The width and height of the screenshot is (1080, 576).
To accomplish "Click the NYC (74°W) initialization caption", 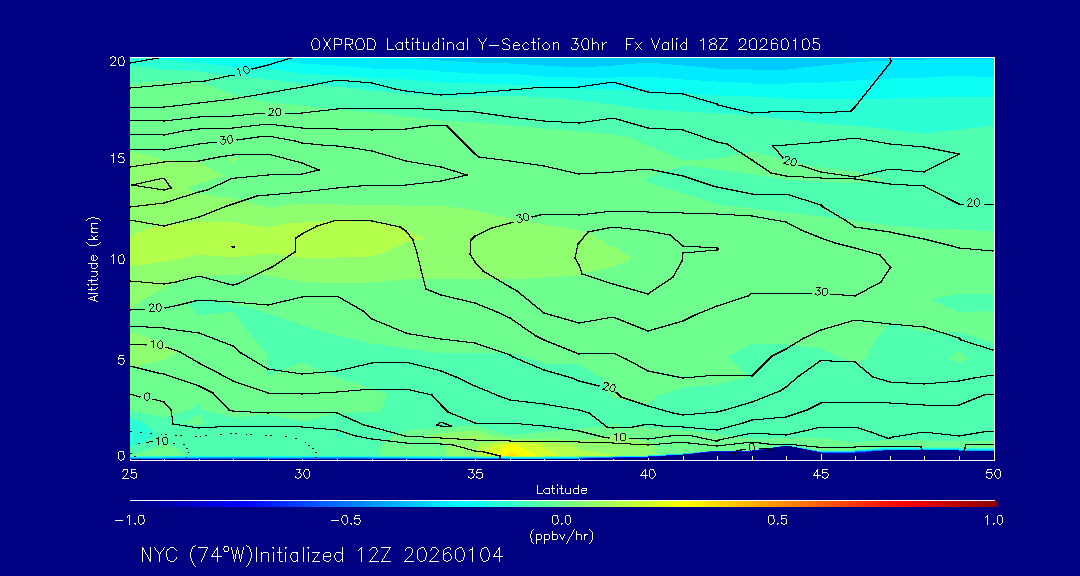I will pyautogui.click(x=321, y=556).
